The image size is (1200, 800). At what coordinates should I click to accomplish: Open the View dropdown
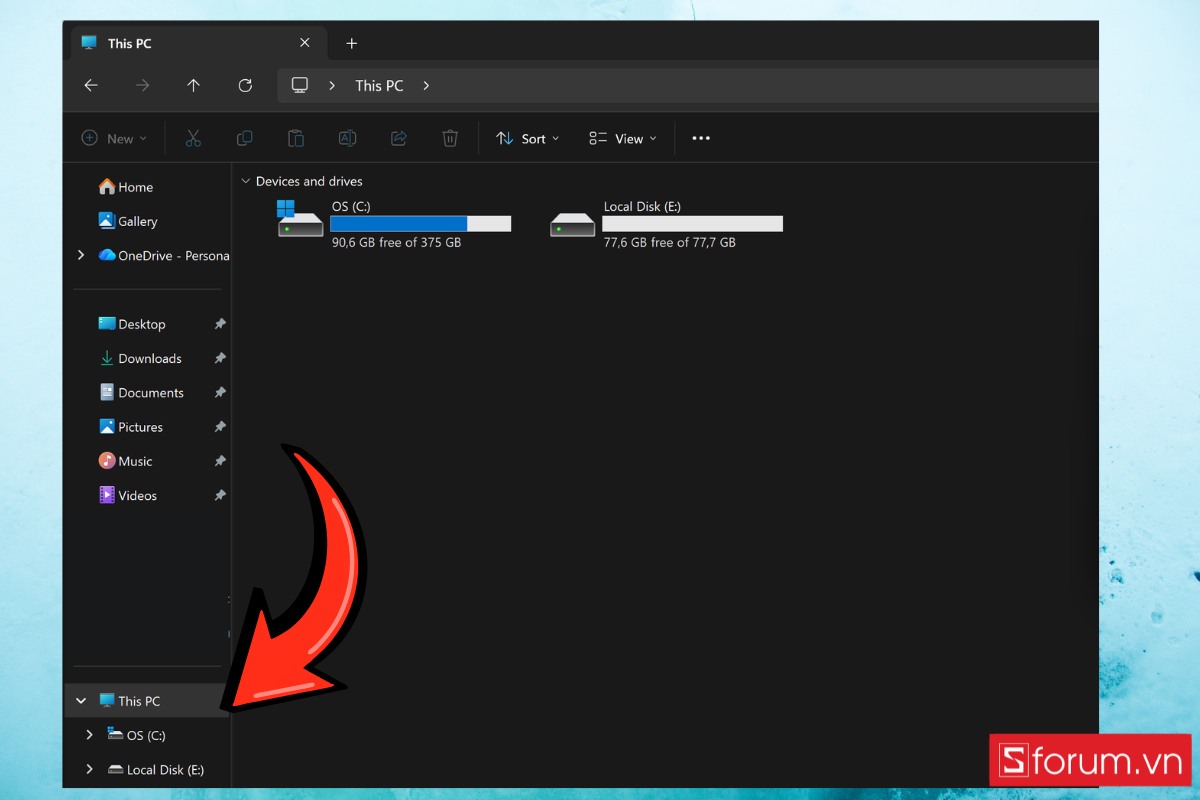[622, 138]
